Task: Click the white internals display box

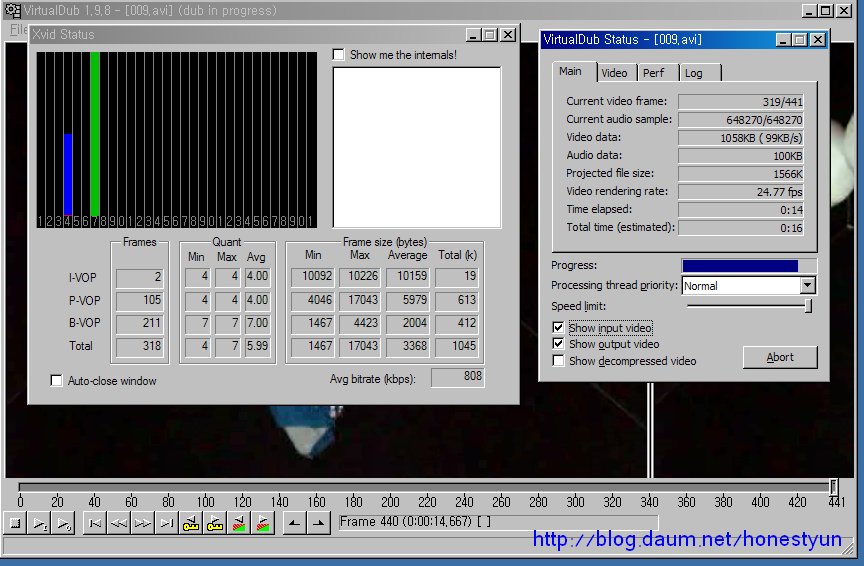Action: coord(417,147)
